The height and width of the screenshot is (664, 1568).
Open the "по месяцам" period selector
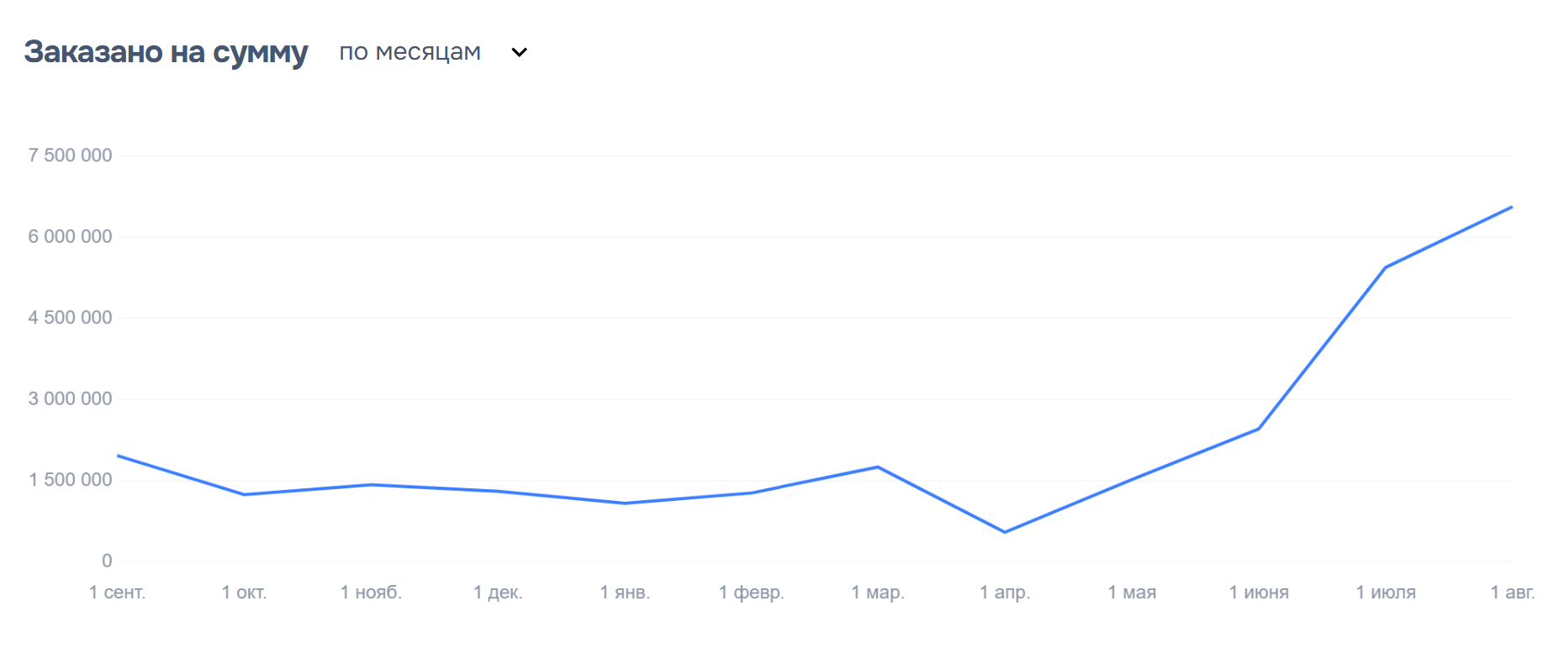[x=410, y=52]
